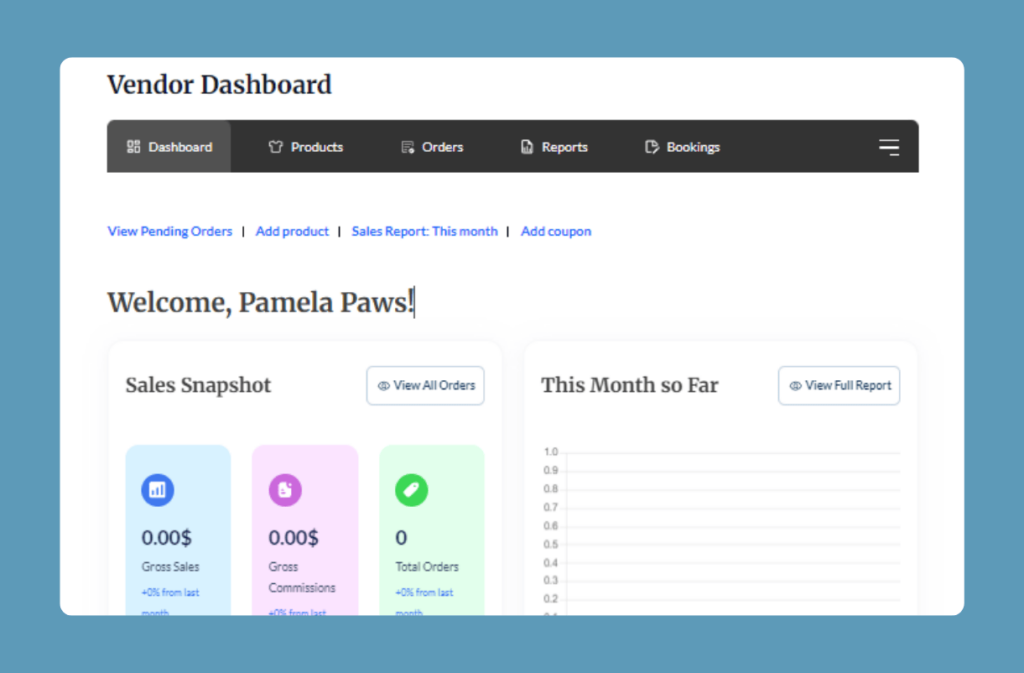Click the green Total Orders tag icon
Viewport: 1024px width, 673px height.
[x=411, y=490]
